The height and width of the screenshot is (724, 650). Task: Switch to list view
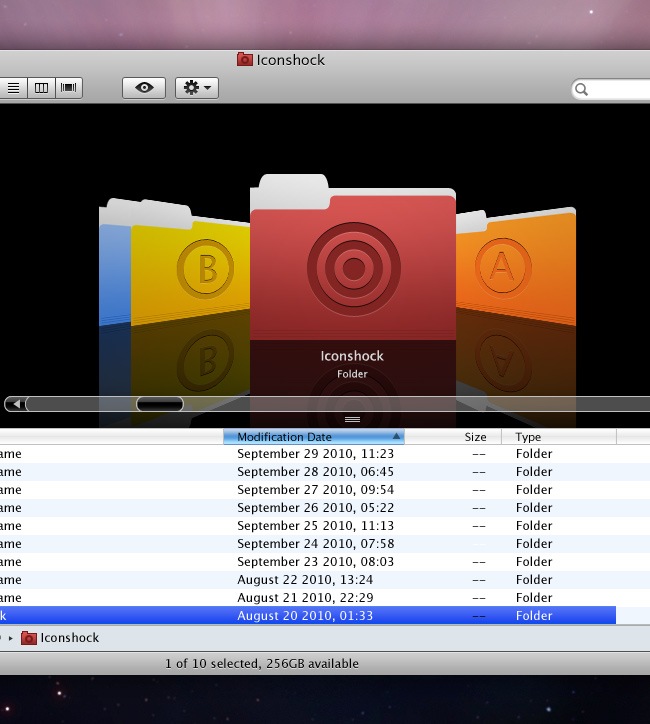14,88
